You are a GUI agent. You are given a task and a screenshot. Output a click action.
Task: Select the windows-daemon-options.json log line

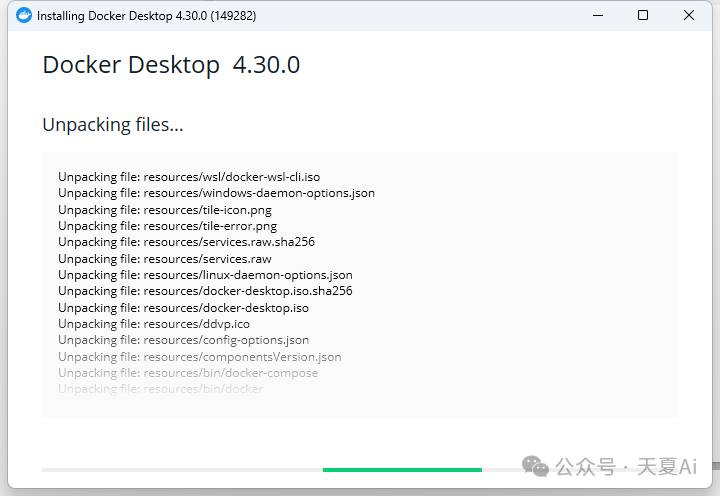(x=216, y=193)
